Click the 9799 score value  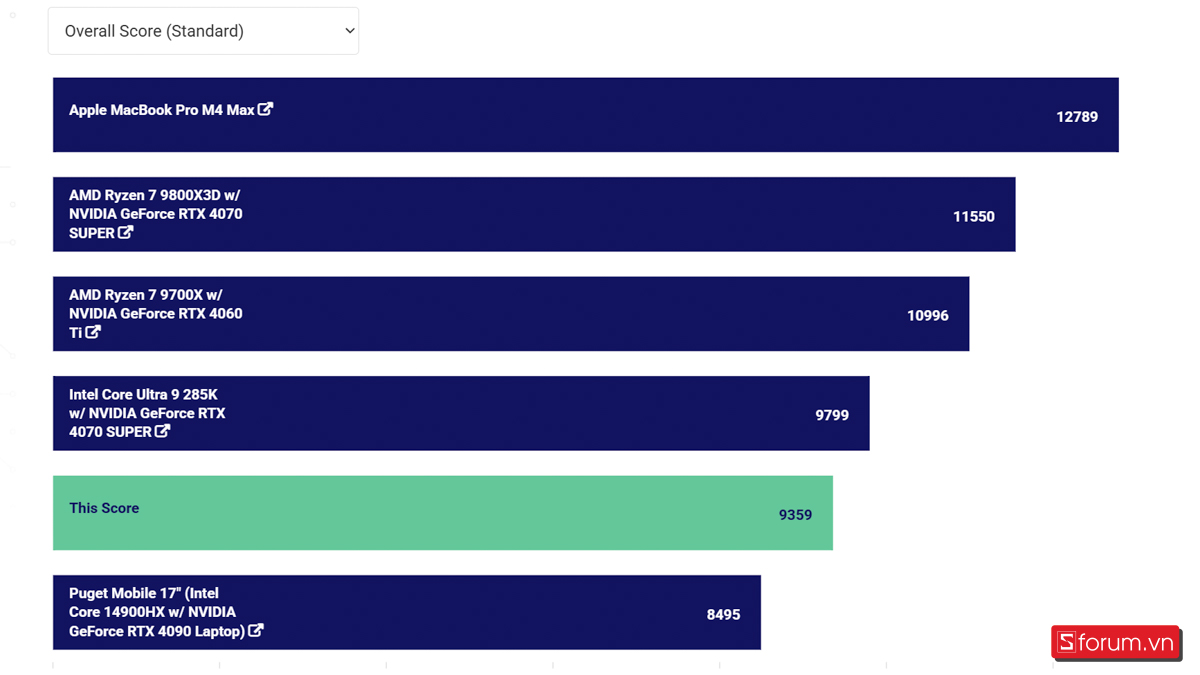point(832,415)
